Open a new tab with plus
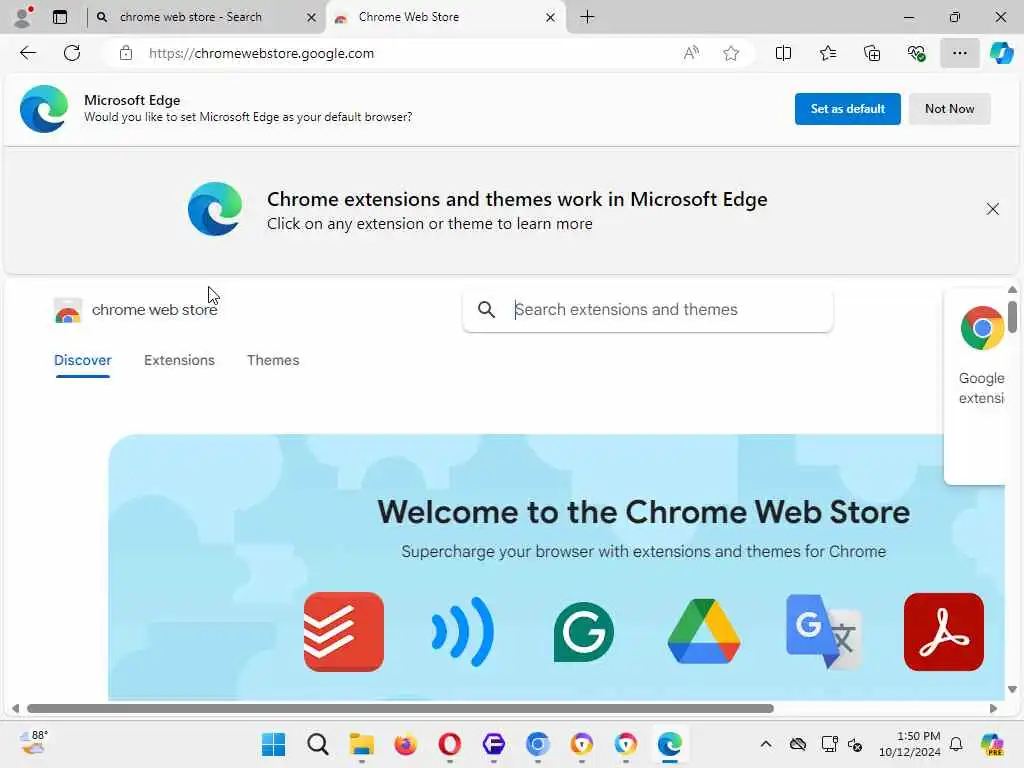 [x=587, y=17]
